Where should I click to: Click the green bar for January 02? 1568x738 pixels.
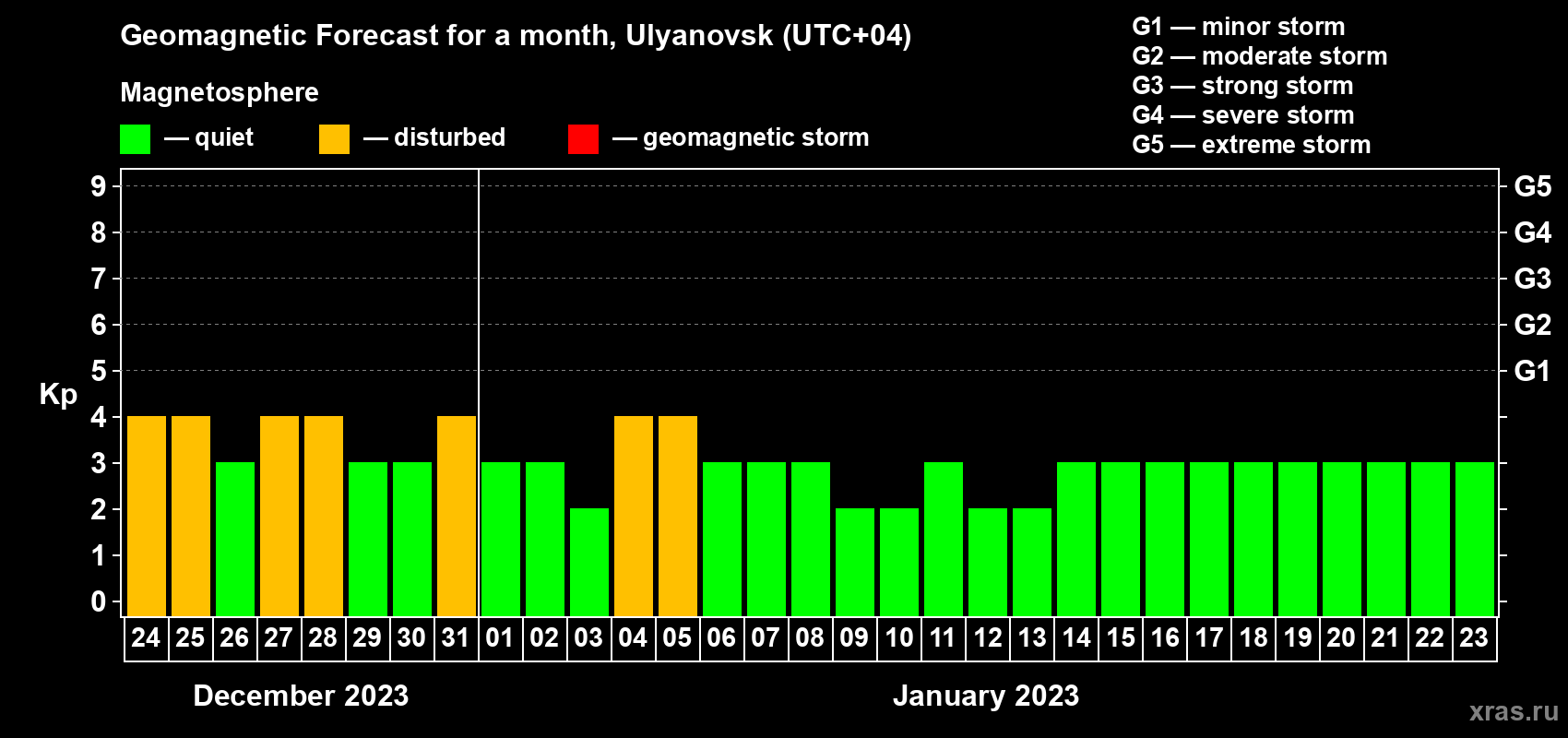(x=545, y=540)
